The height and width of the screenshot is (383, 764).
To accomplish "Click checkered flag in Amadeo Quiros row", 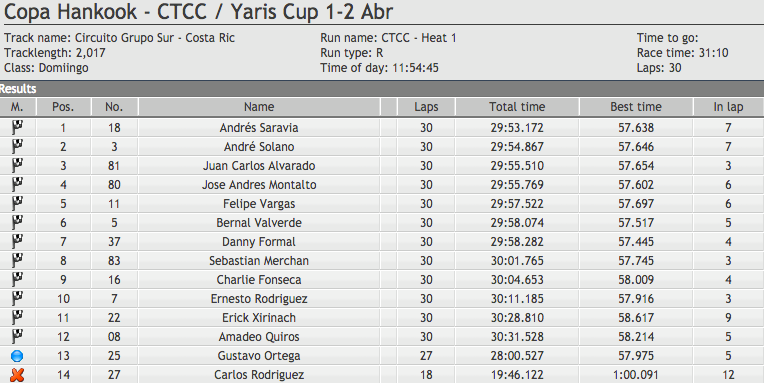I will point(17,336).
